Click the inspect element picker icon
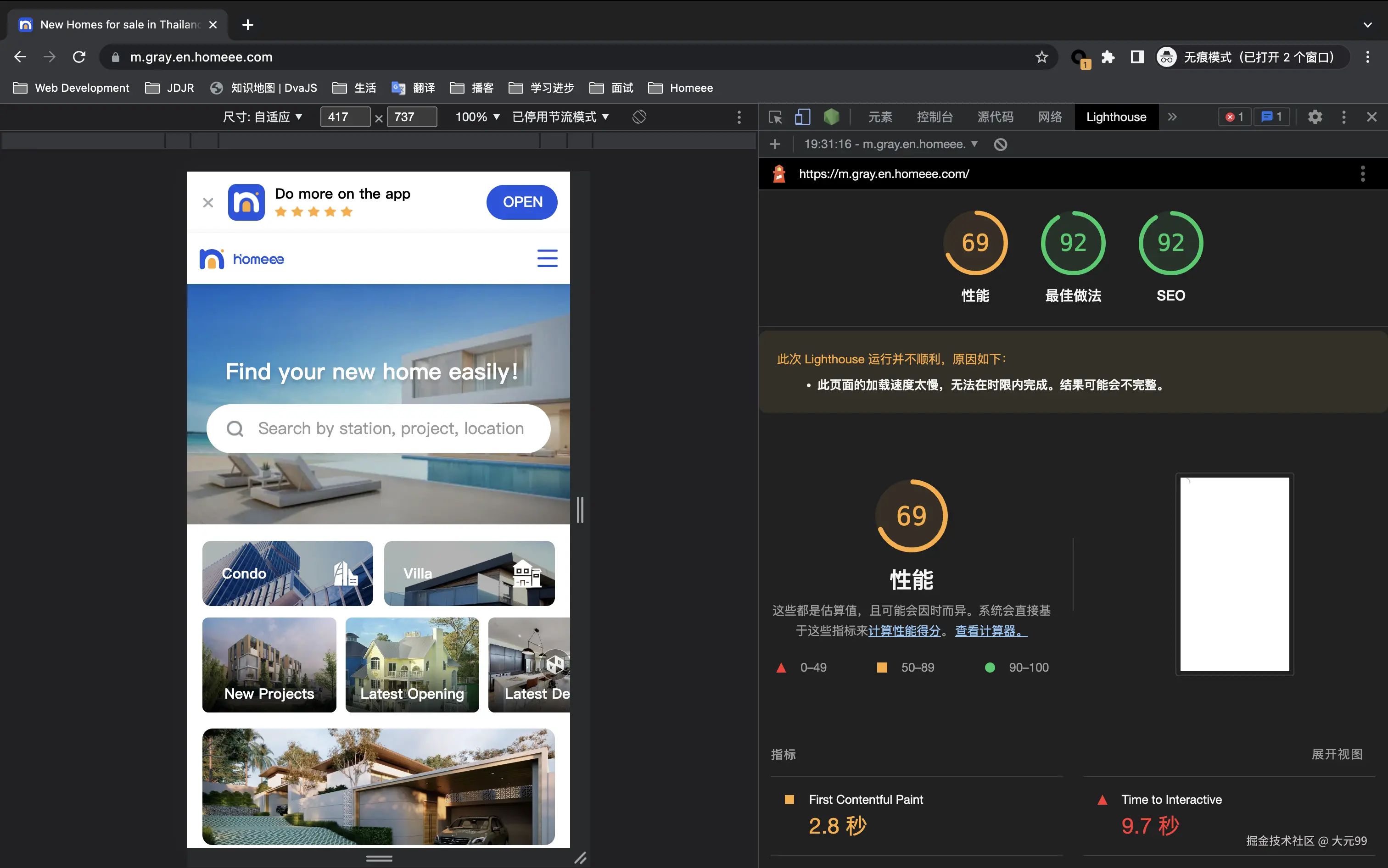Viewport: 1388px width, 868px height. tap(775, 117)
